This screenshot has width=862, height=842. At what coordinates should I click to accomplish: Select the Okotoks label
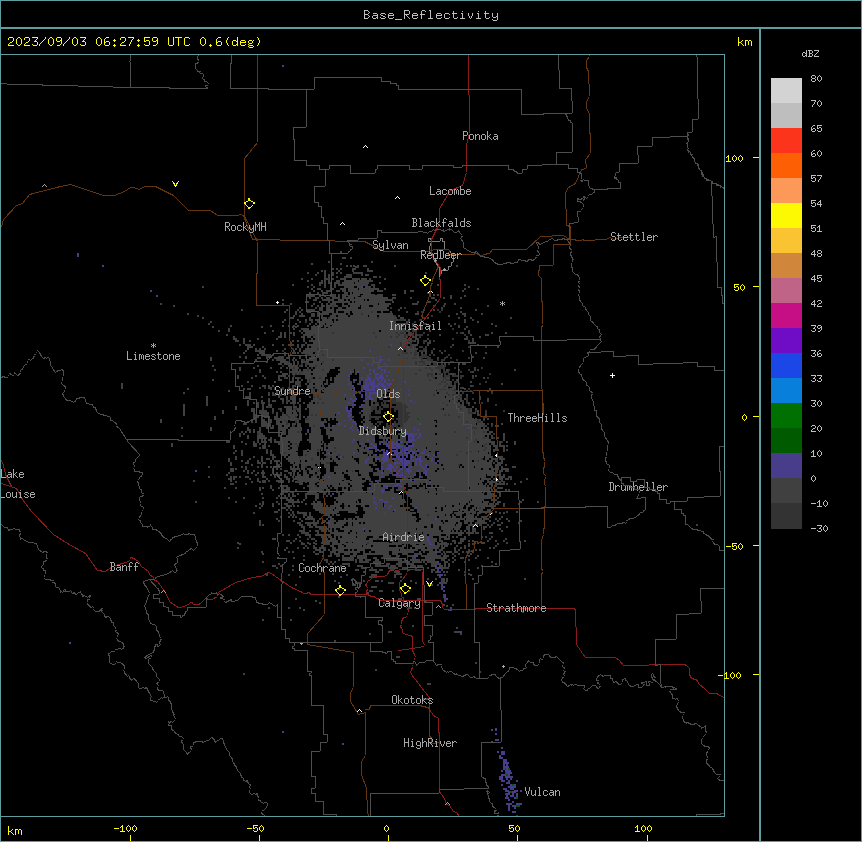click(412, 700)
